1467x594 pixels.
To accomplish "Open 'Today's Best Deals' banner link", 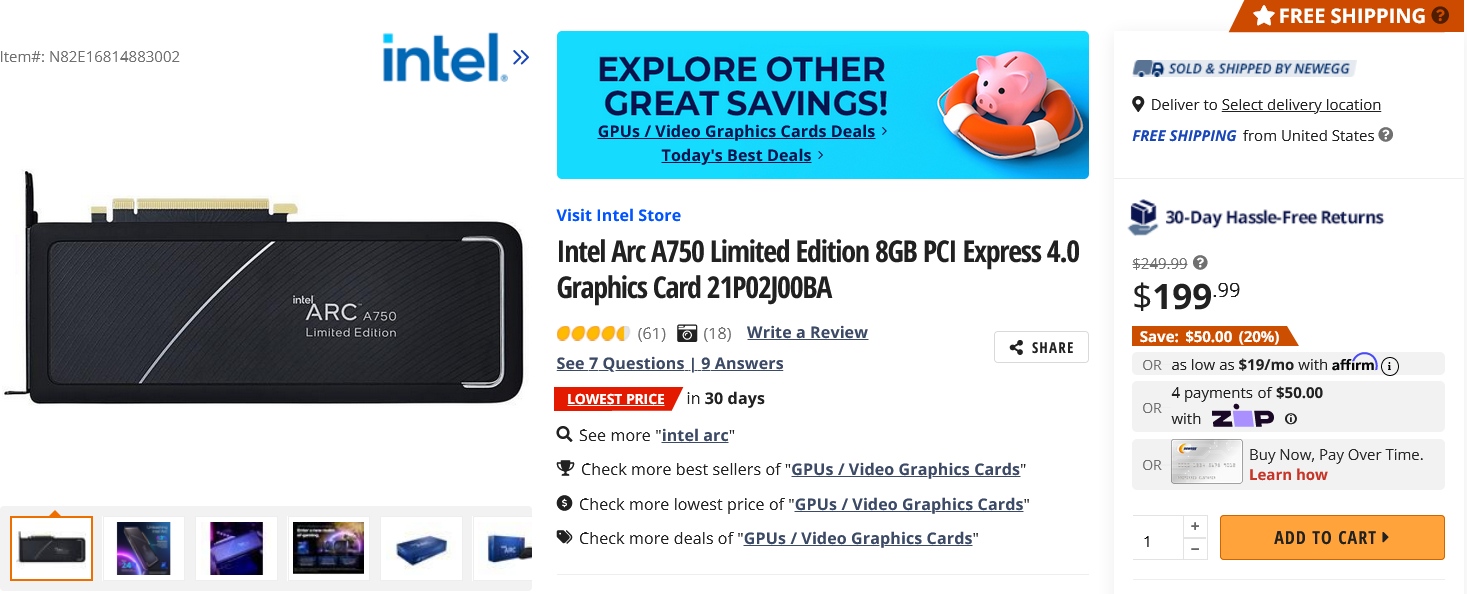I will tap(736, 155).
